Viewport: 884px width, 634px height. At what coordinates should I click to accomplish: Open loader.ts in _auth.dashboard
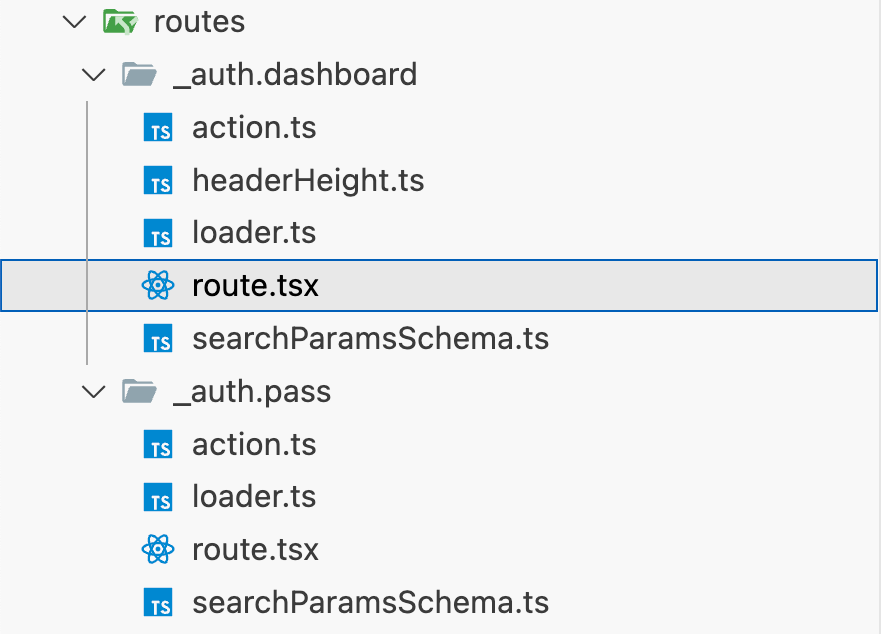[254, 233]
